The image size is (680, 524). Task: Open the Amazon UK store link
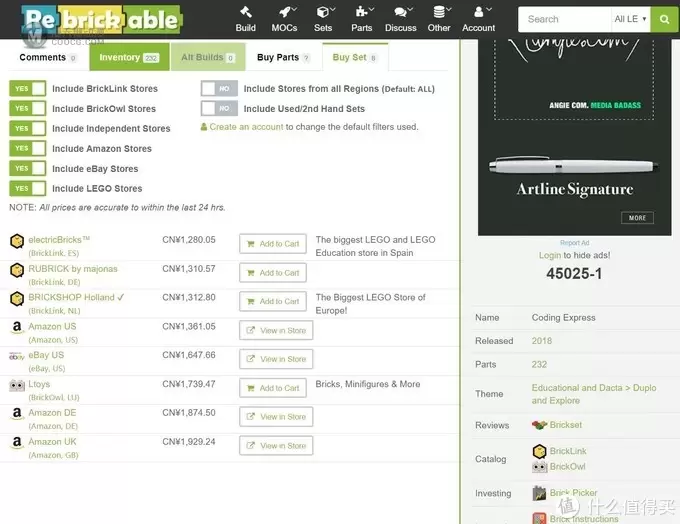pyautogui.click(x=52, y=442)
